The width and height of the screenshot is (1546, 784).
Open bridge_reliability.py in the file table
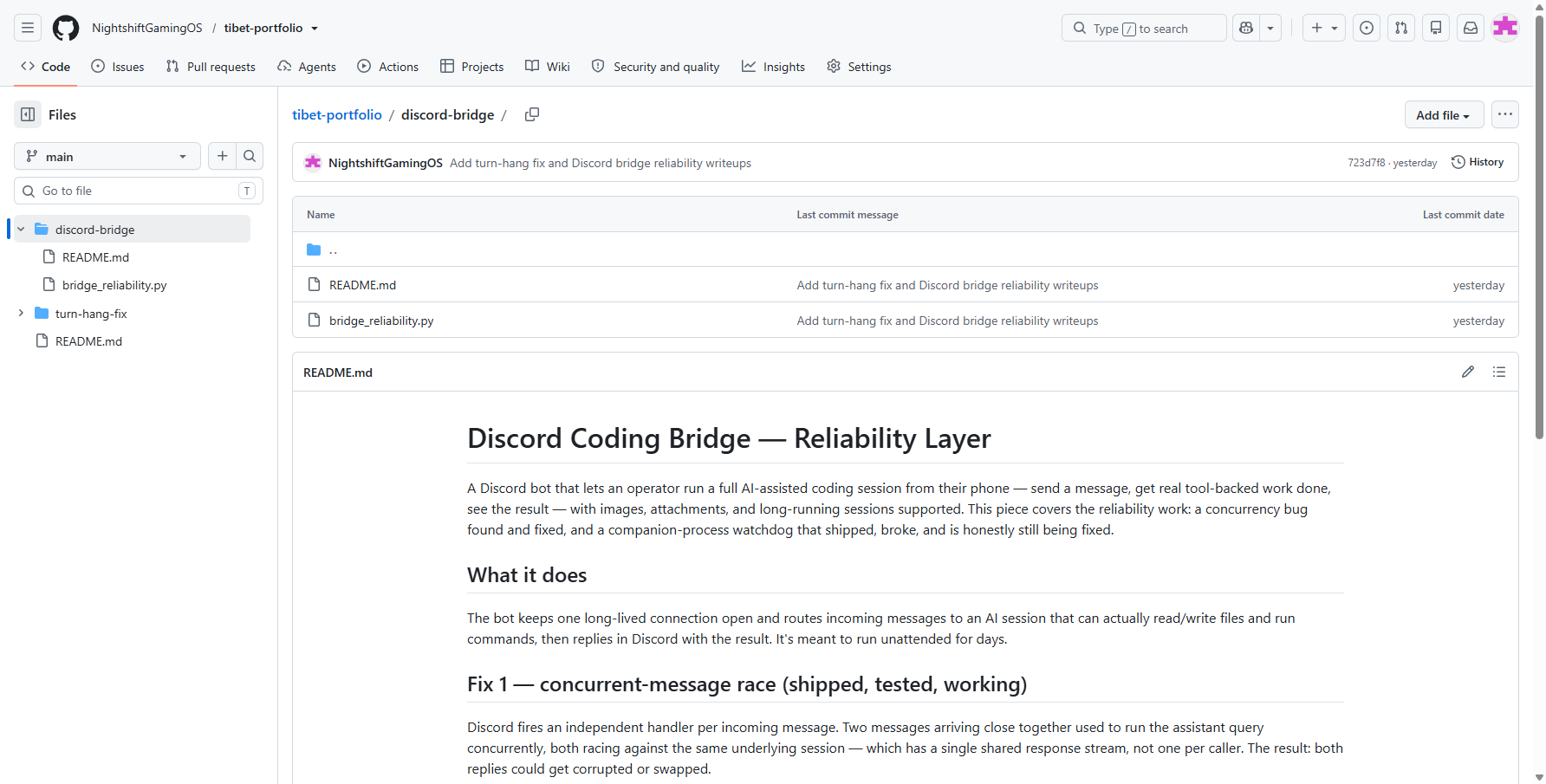pos(381,321)
